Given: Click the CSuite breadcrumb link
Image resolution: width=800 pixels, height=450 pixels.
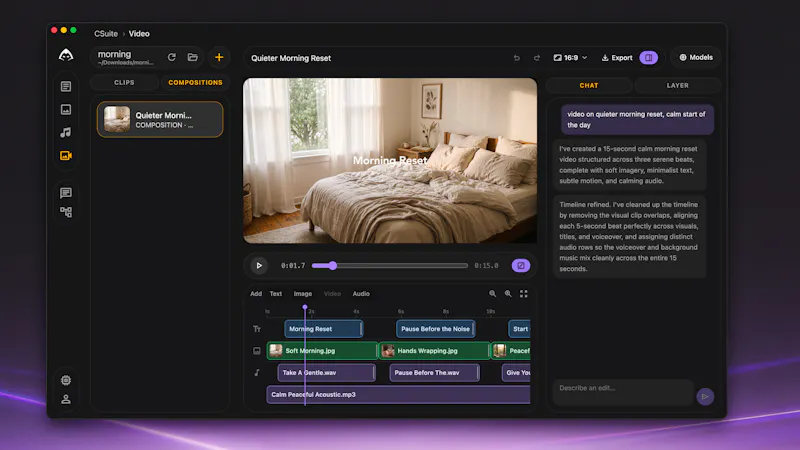Looking at the screenshot, I should pyautogui.click(x=106, y=34).
